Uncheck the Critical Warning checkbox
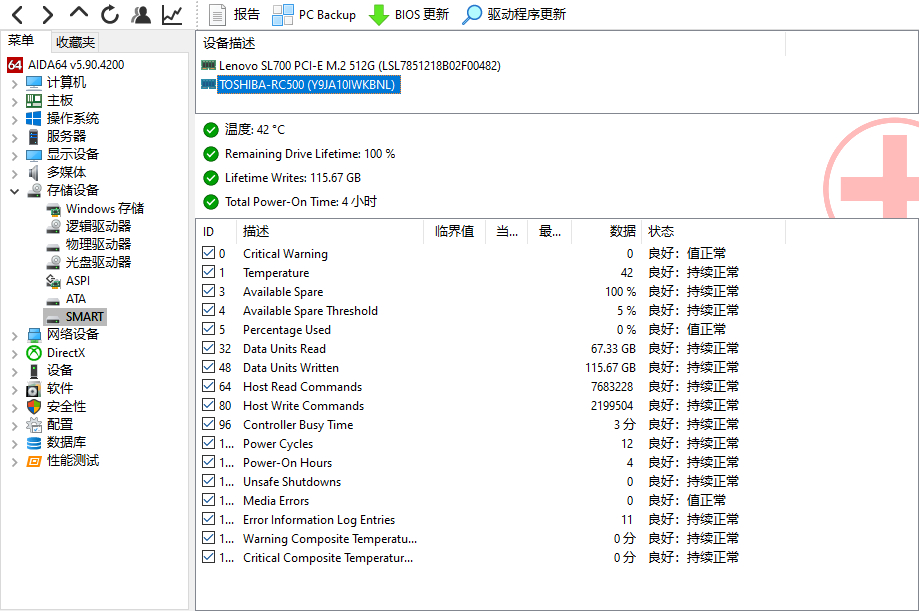This screenshot has height=611, width=919. (x=208, y=253)
